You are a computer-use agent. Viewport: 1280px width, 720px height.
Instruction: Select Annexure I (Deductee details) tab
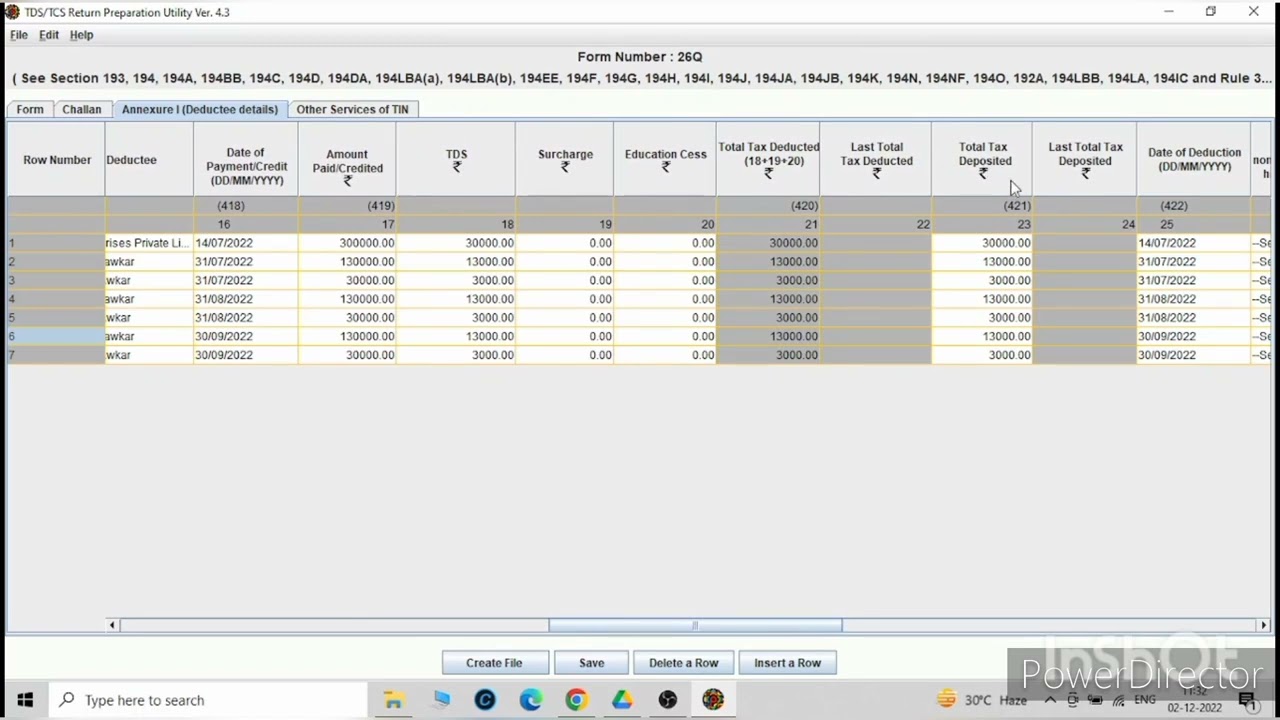click(x=200, y=109)
